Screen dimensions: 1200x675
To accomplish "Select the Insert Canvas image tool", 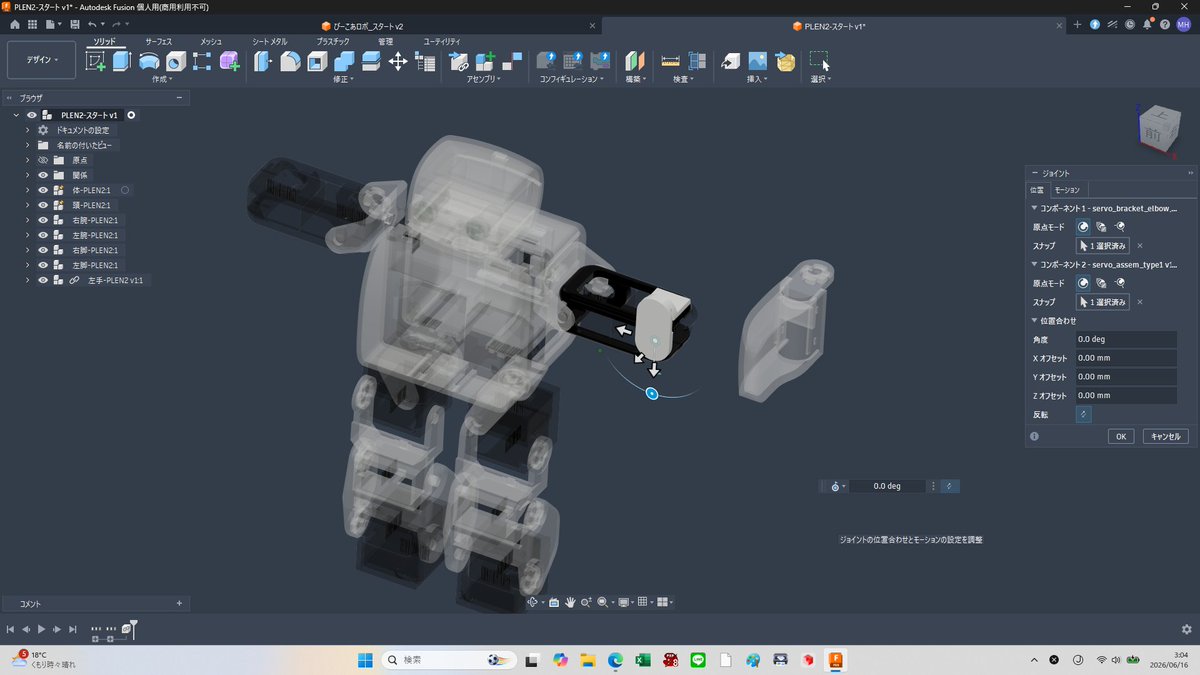I will 758,61.
